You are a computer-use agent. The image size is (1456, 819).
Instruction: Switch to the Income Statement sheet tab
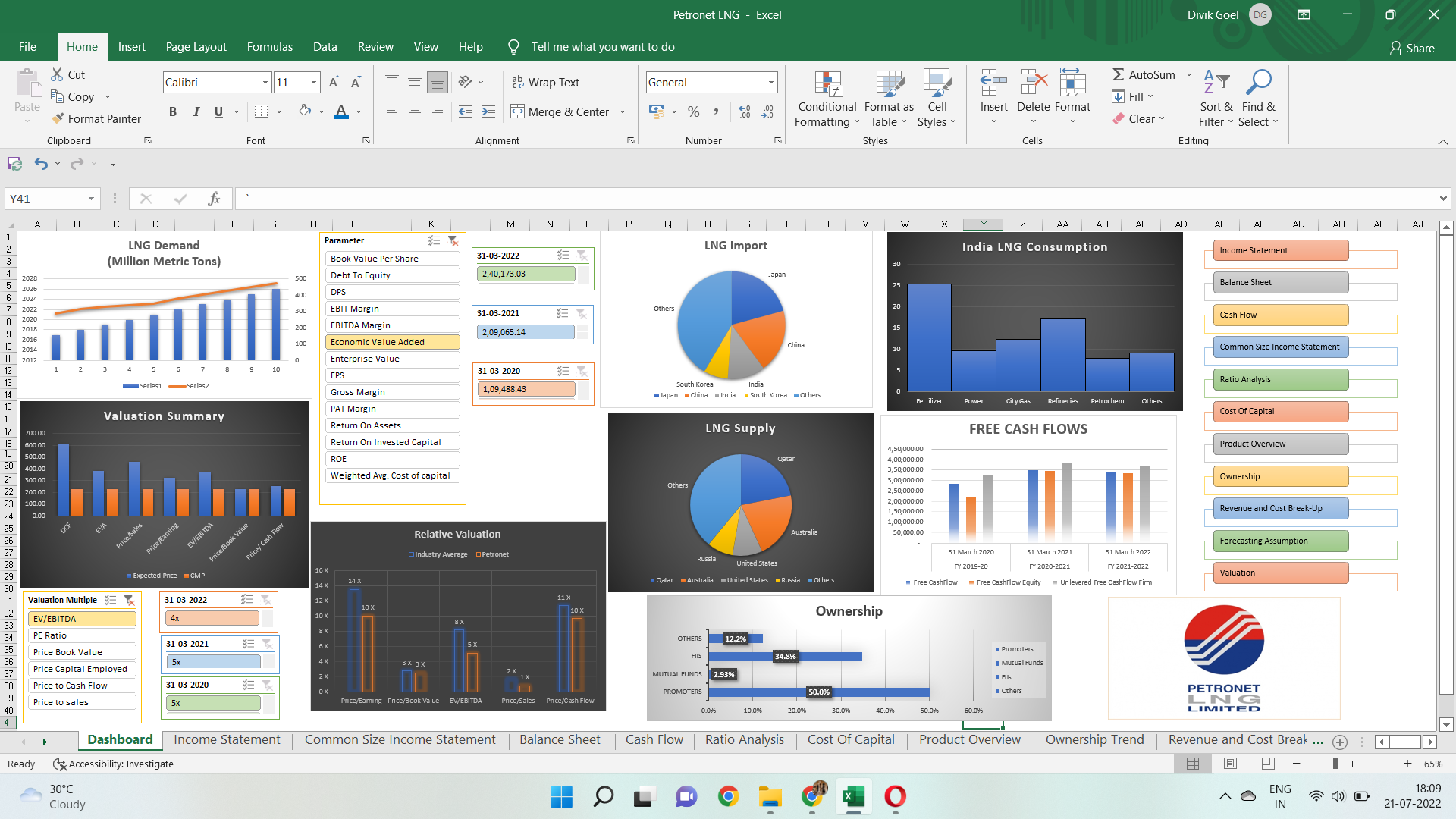[x=227, y=740]
